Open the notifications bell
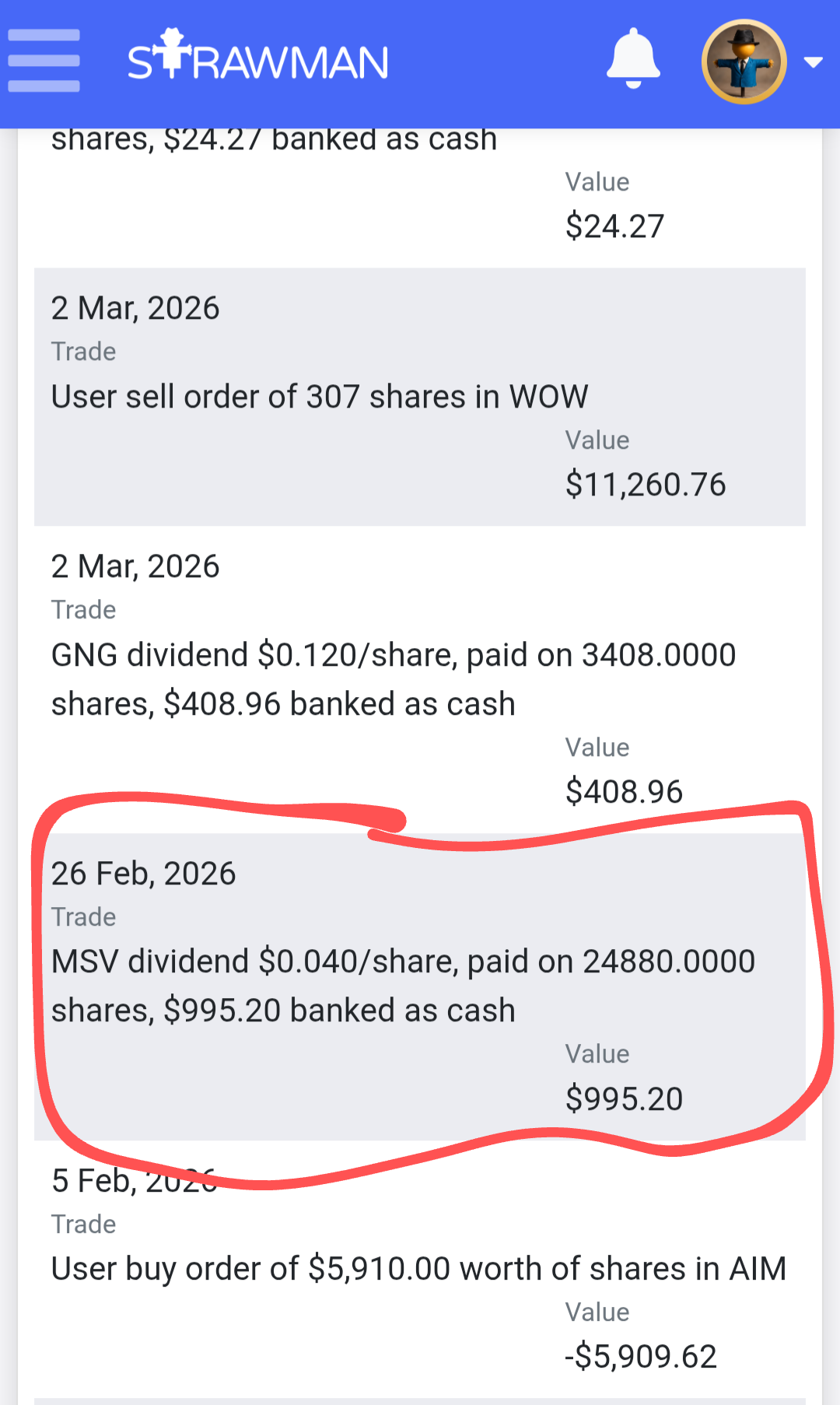This screenshot has height=1405, width=840. tap(633, 59)
